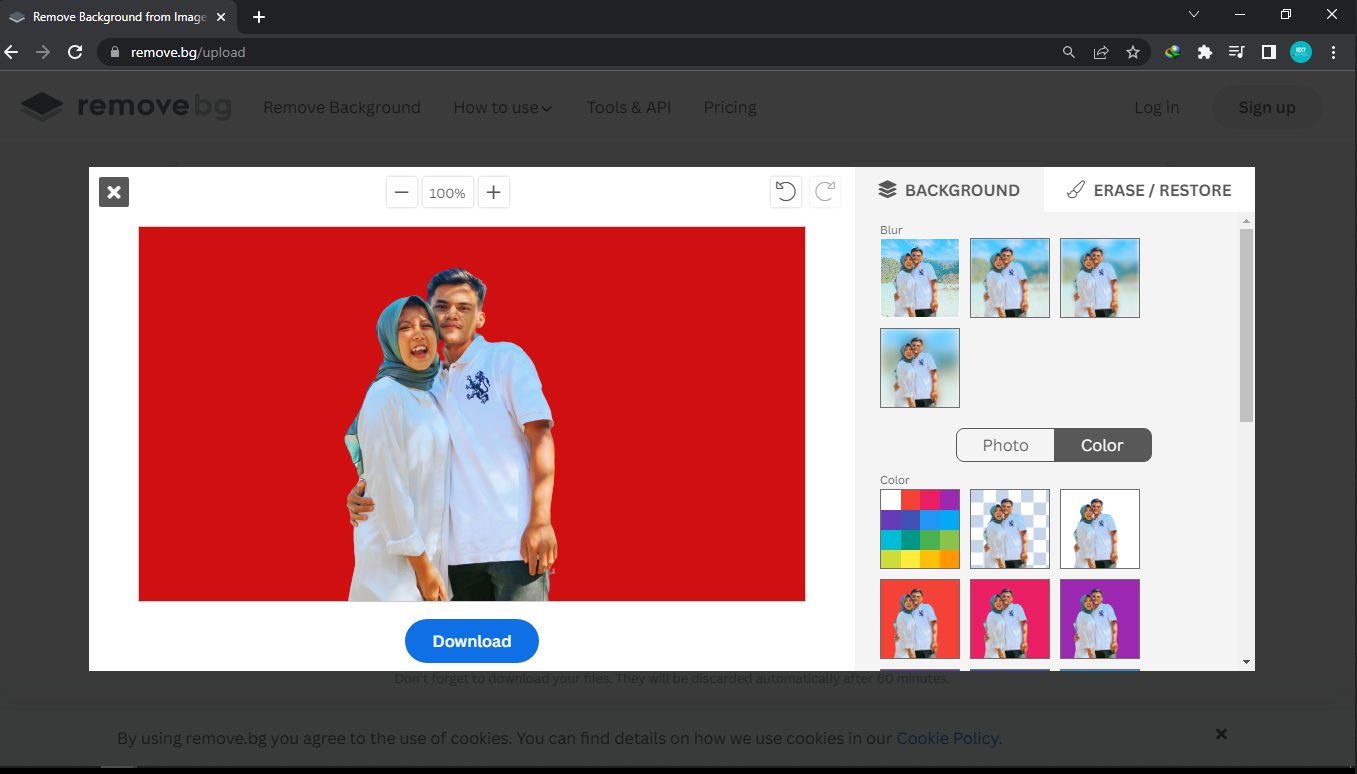Viewport: 1357px width, 774px height.
Task: Click the remove.bg logo
Action: [126, 106]
